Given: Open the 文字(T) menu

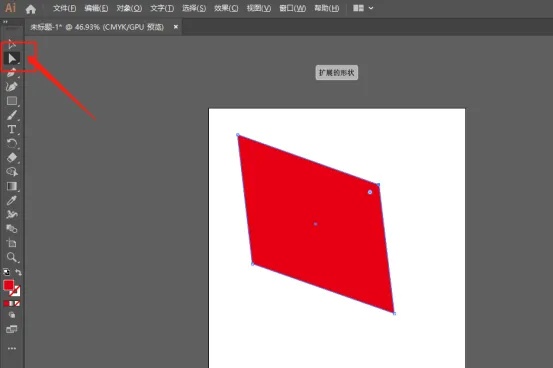Looking at the screenshot, I should (x=162, y=8).
